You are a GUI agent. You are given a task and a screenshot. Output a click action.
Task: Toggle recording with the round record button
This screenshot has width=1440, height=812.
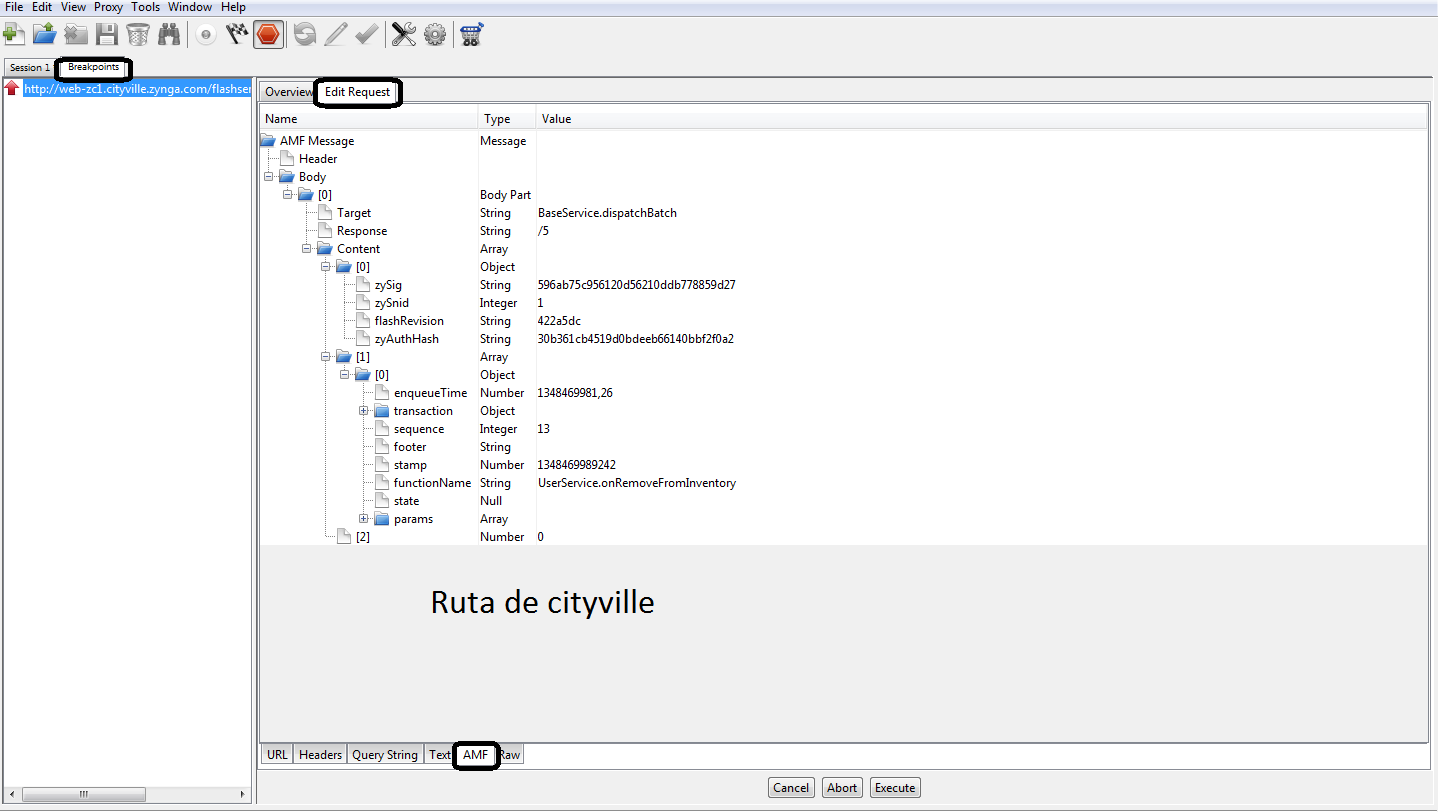pyautogui.click(x=206, y=35)
